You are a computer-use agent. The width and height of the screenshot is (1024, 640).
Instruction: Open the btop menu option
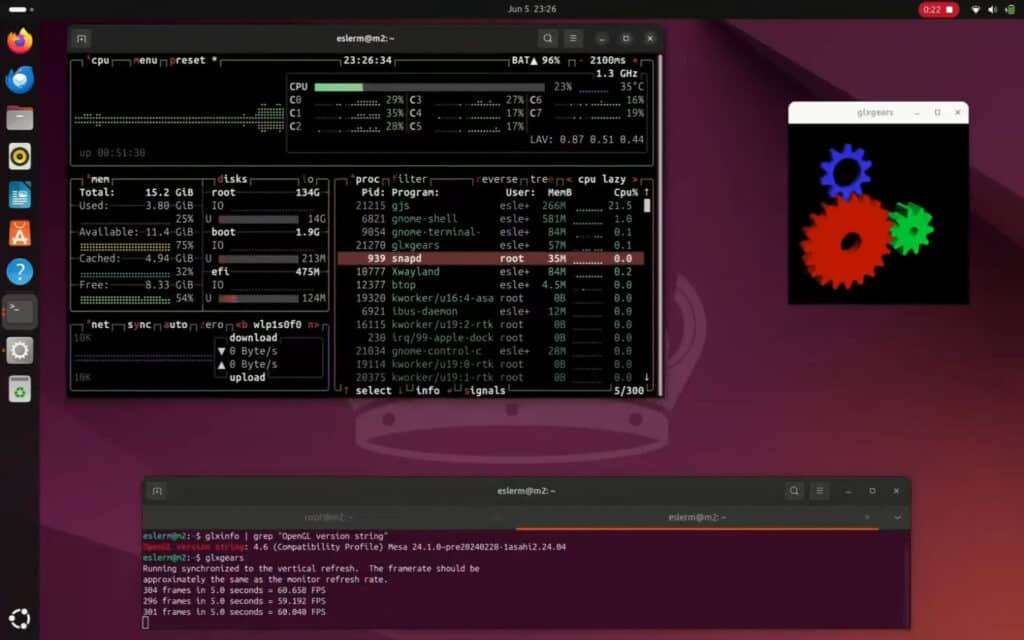138,60
